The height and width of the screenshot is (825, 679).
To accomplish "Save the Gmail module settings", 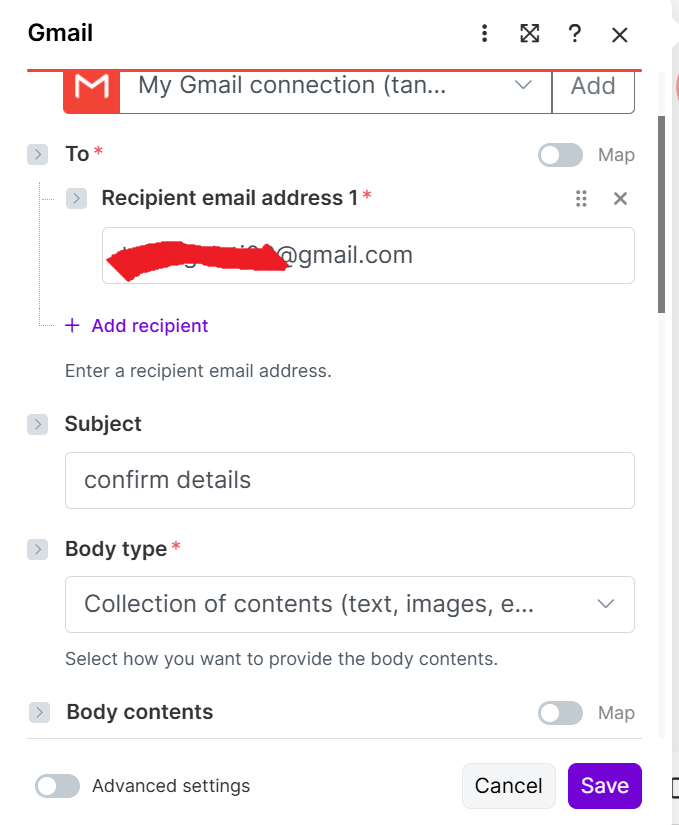I will (604, 786).
